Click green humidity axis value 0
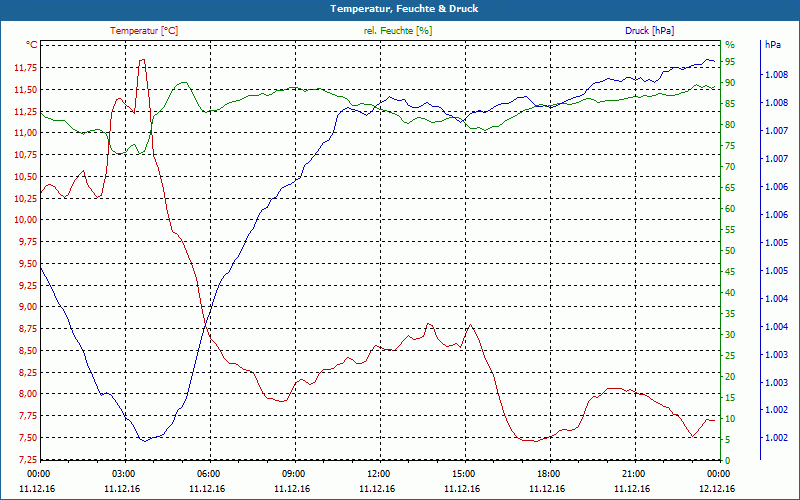The image size is (800, 500). 728,461
